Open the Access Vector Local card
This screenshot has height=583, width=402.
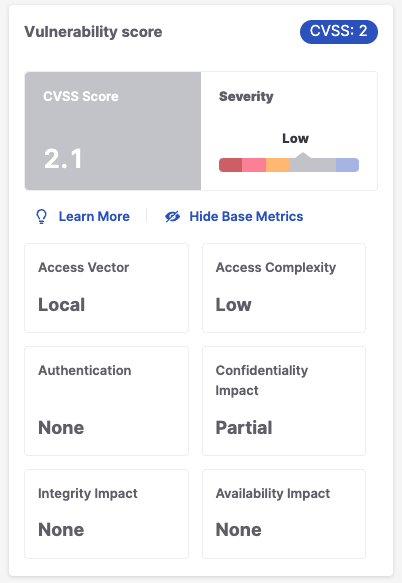point(106,288)
